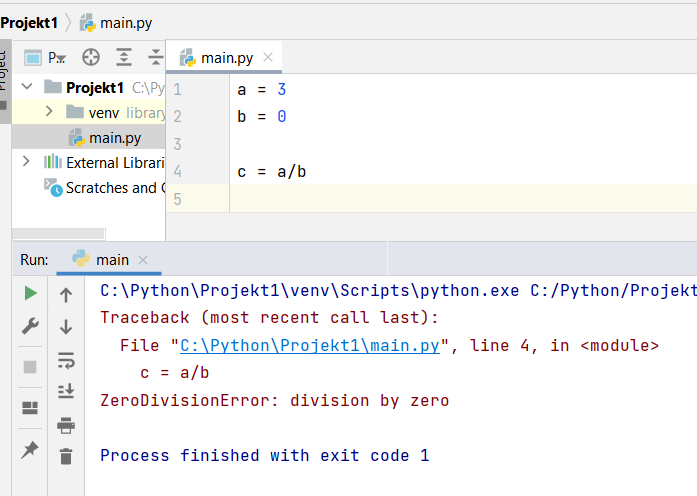Image resolution: width=697 pixels, height=496 pixels.
Task: Toggle Scroll to End of console
Action: (x=66, y=391)
